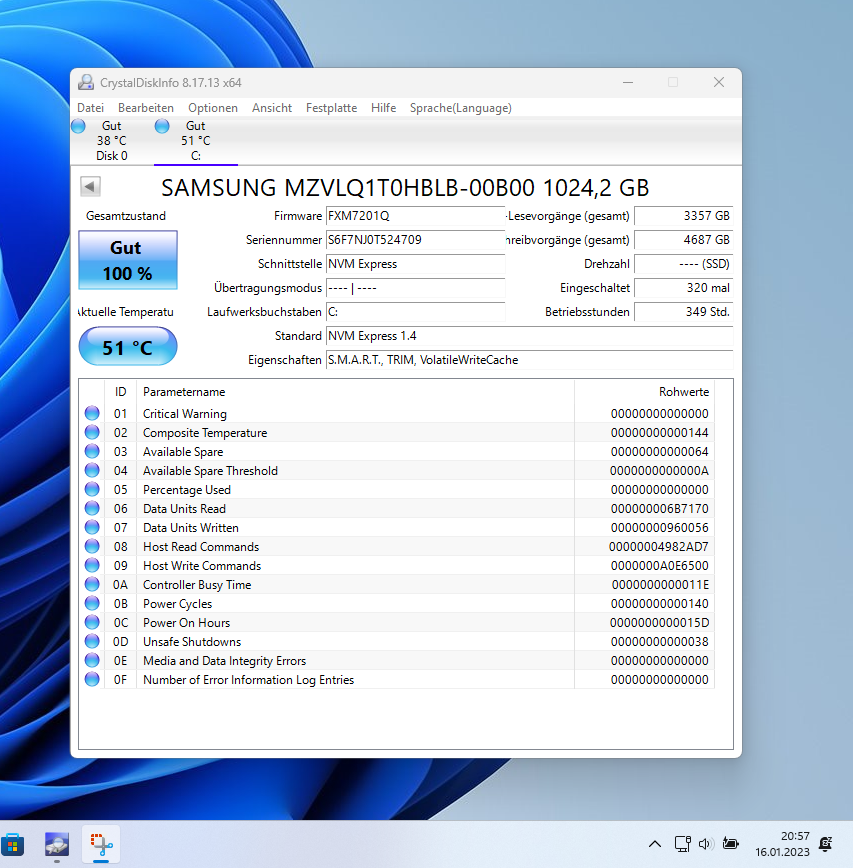Click the network tray icon
The width and height of the screenshot is (853, 868).
click(683, 844)
